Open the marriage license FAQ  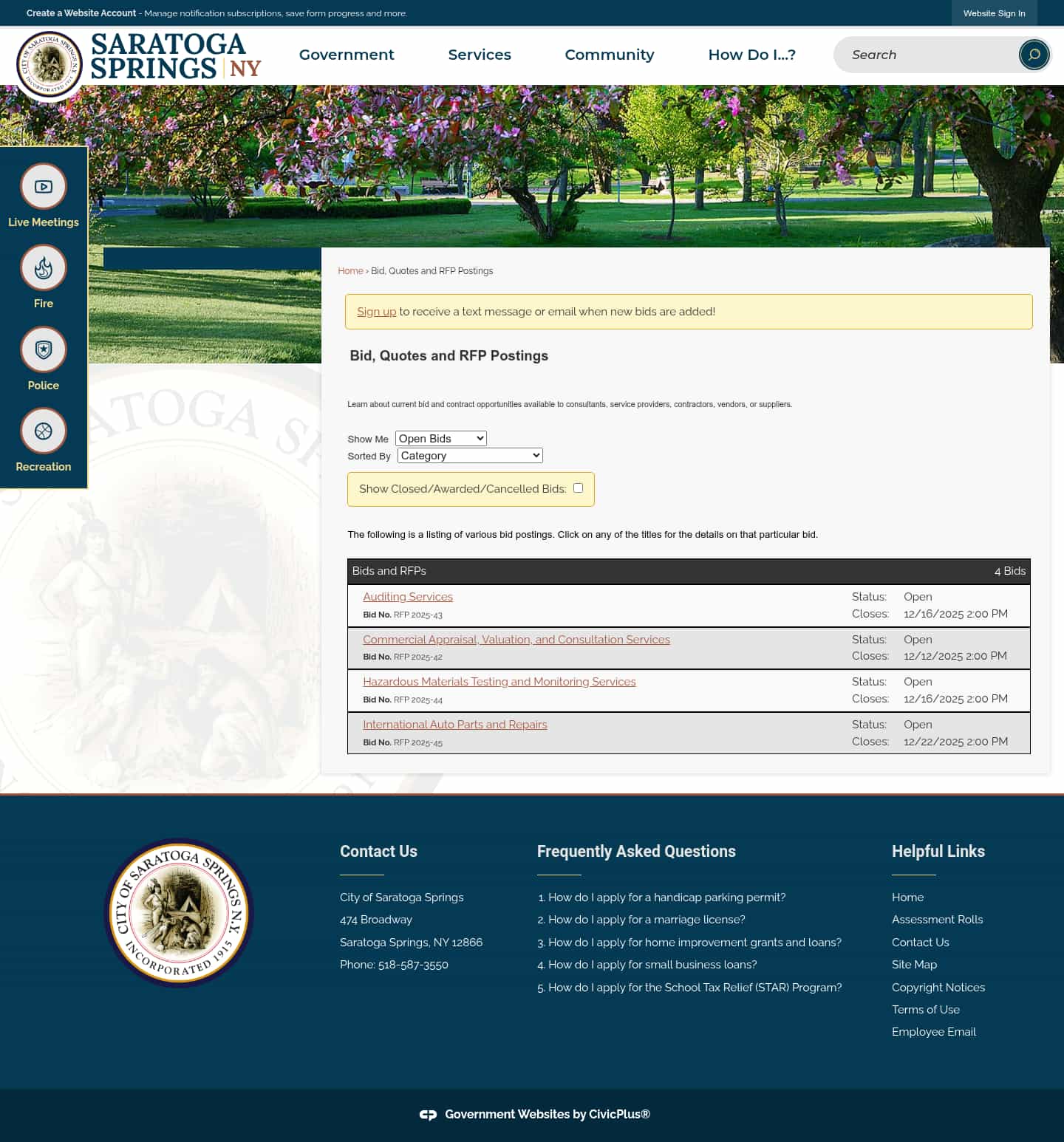(647, 920)
